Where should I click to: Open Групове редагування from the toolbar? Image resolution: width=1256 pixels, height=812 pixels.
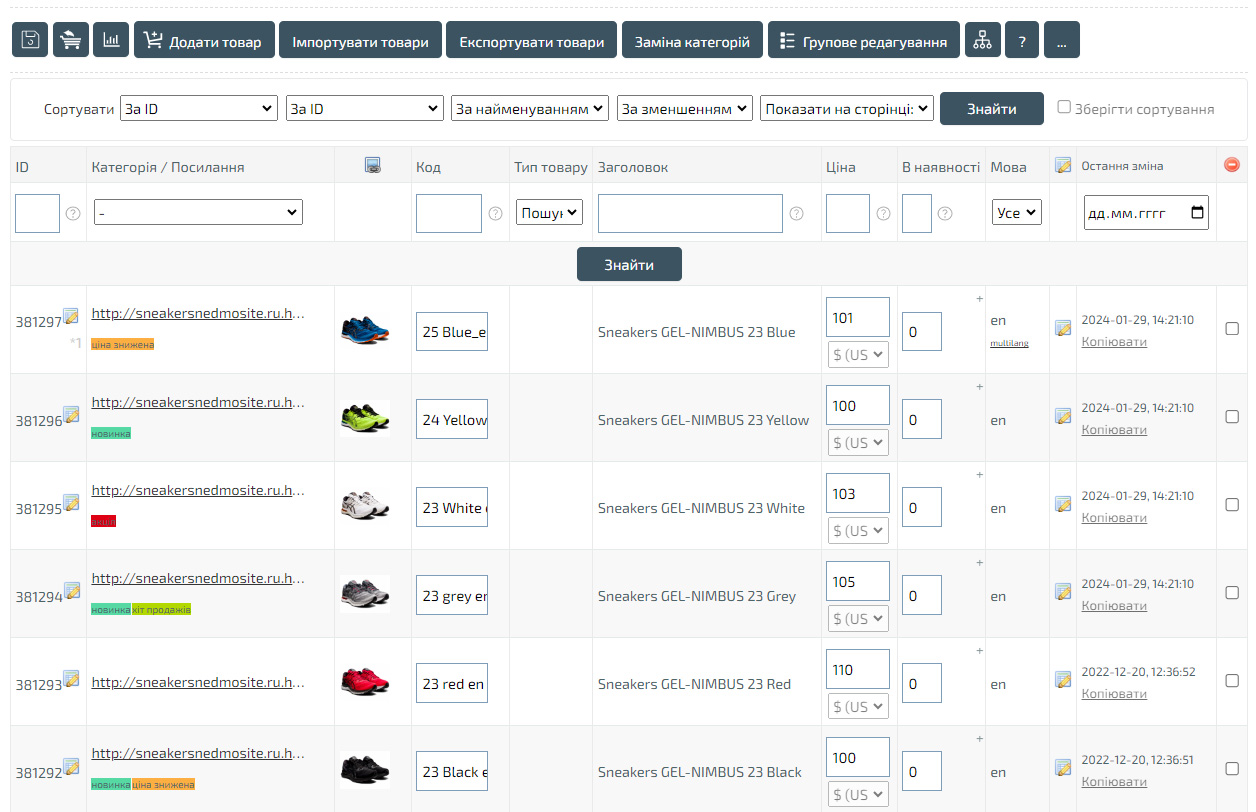pos(863,41)
